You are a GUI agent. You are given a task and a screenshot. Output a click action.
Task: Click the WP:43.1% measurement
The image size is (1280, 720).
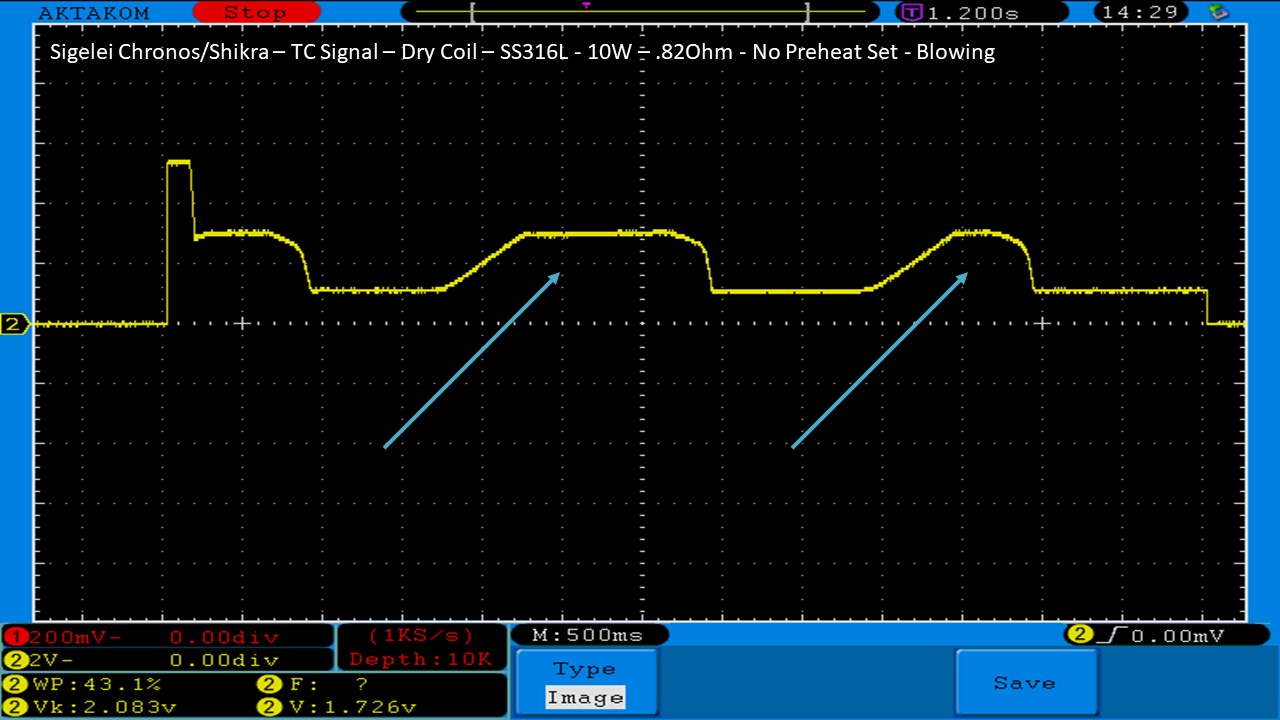click(x=96, y=685)
